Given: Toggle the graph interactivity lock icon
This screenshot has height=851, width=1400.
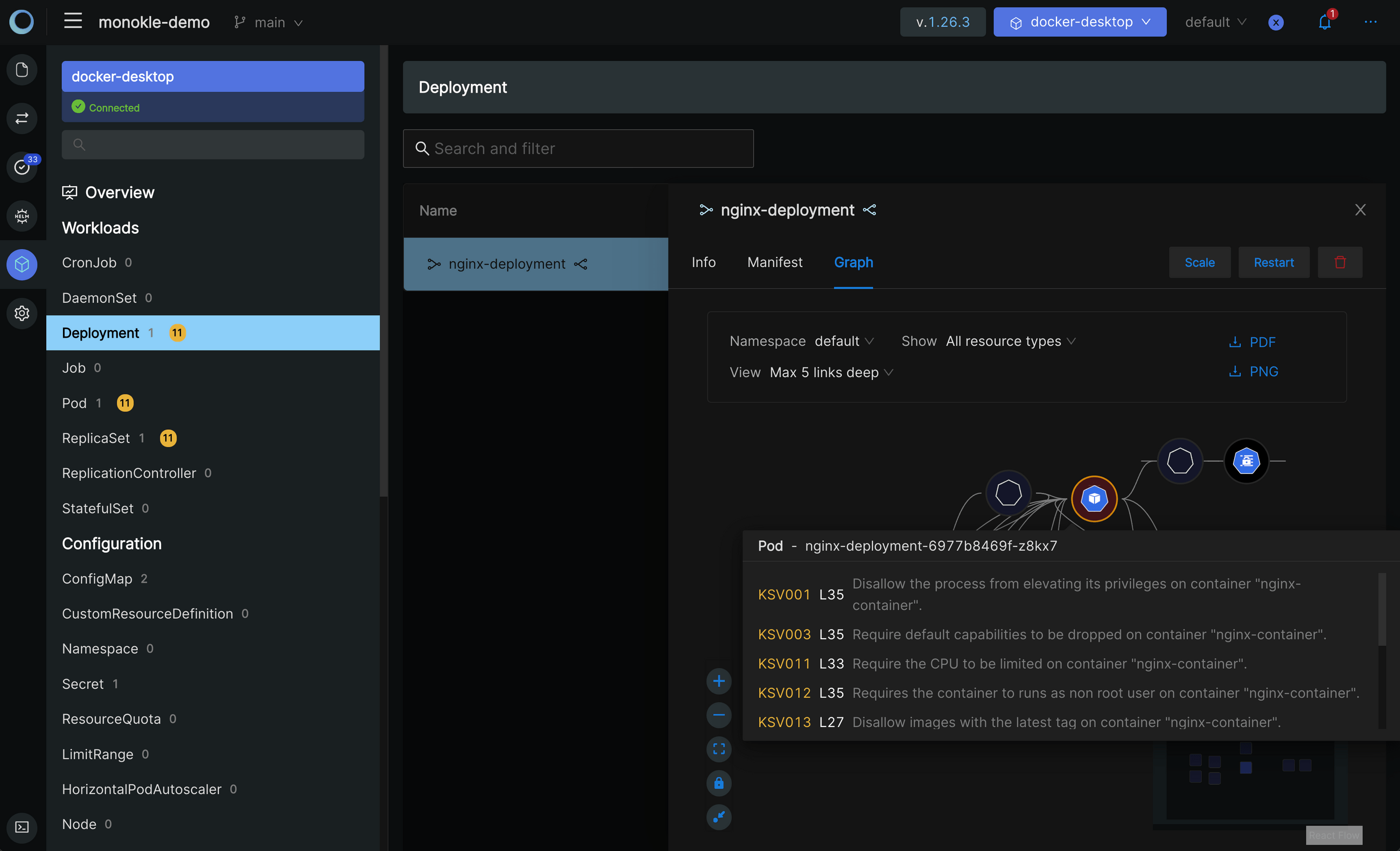Looking at the screenshot, I should pos(719,783).
